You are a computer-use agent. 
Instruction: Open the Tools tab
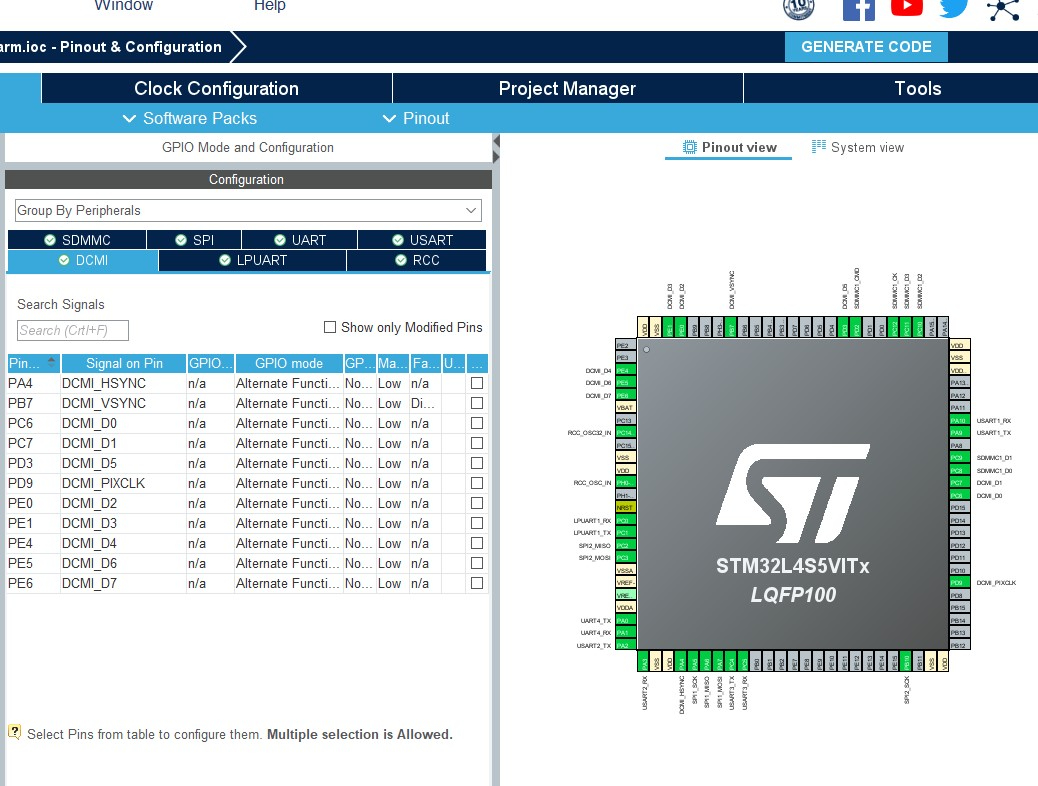917,89
